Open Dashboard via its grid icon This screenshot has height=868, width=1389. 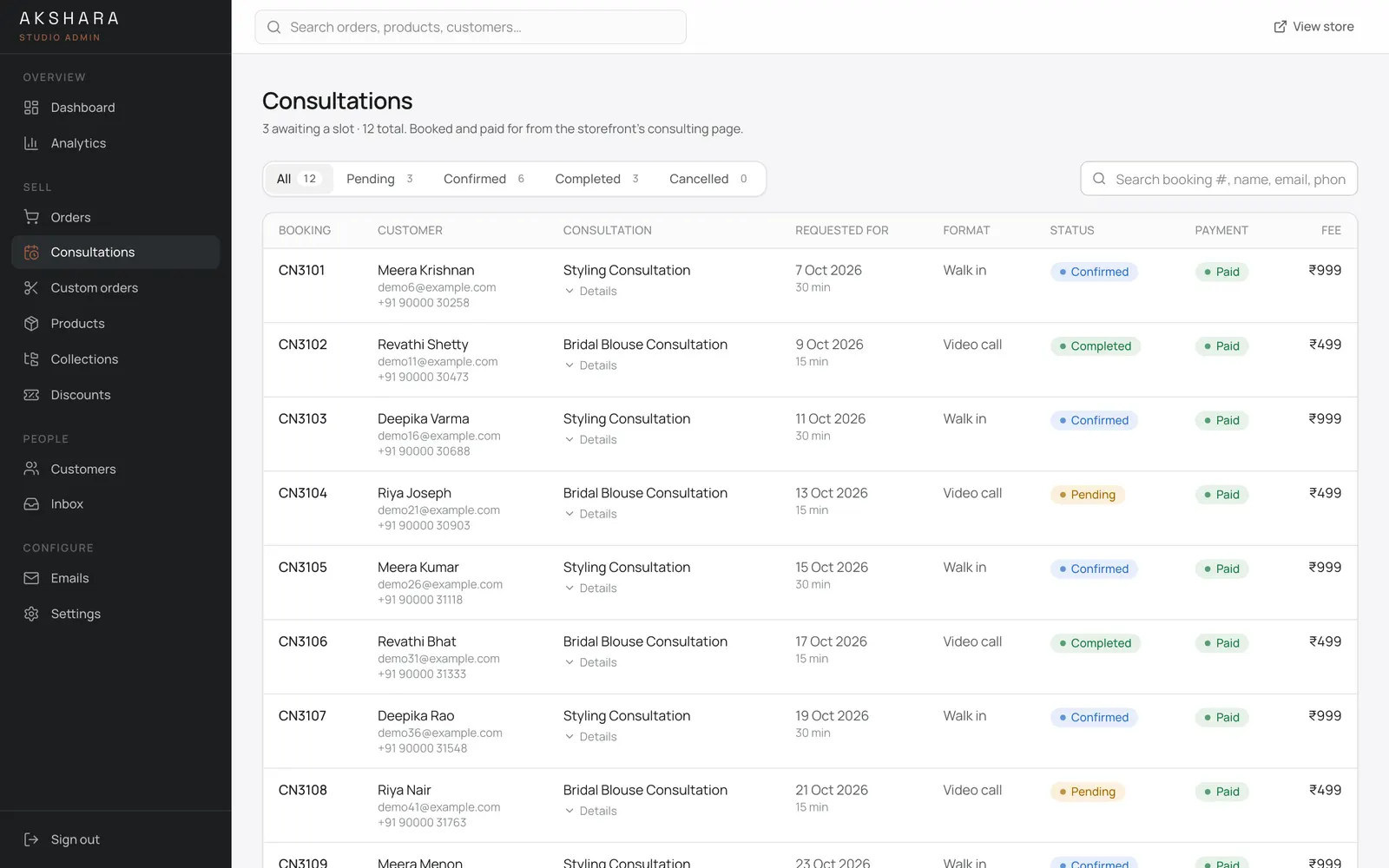[x=31, y=108]
